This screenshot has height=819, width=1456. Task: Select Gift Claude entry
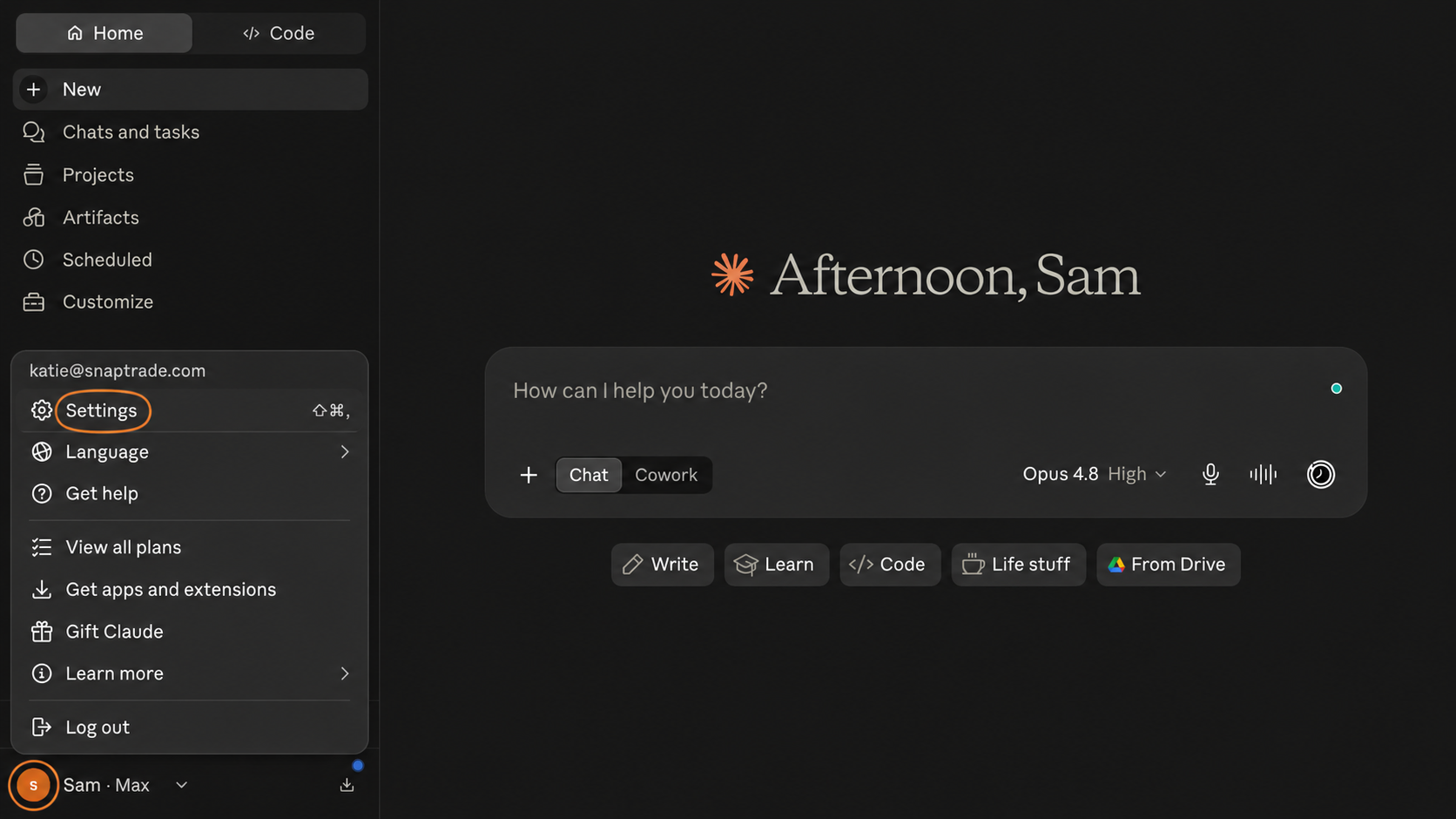(x=190, y=632)
